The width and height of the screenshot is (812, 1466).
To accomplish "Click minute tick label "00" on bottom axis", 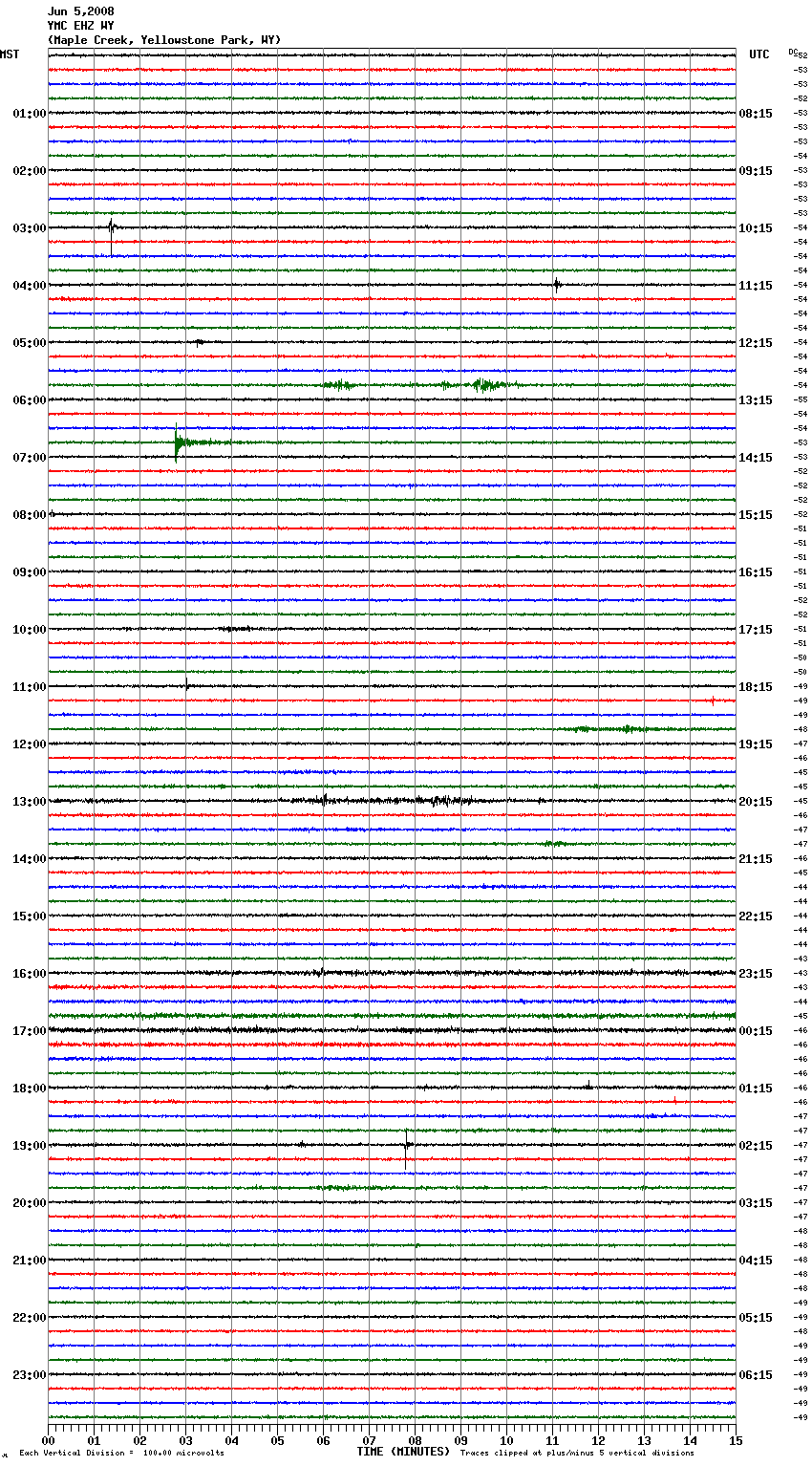I will [x=48, y=1440].
